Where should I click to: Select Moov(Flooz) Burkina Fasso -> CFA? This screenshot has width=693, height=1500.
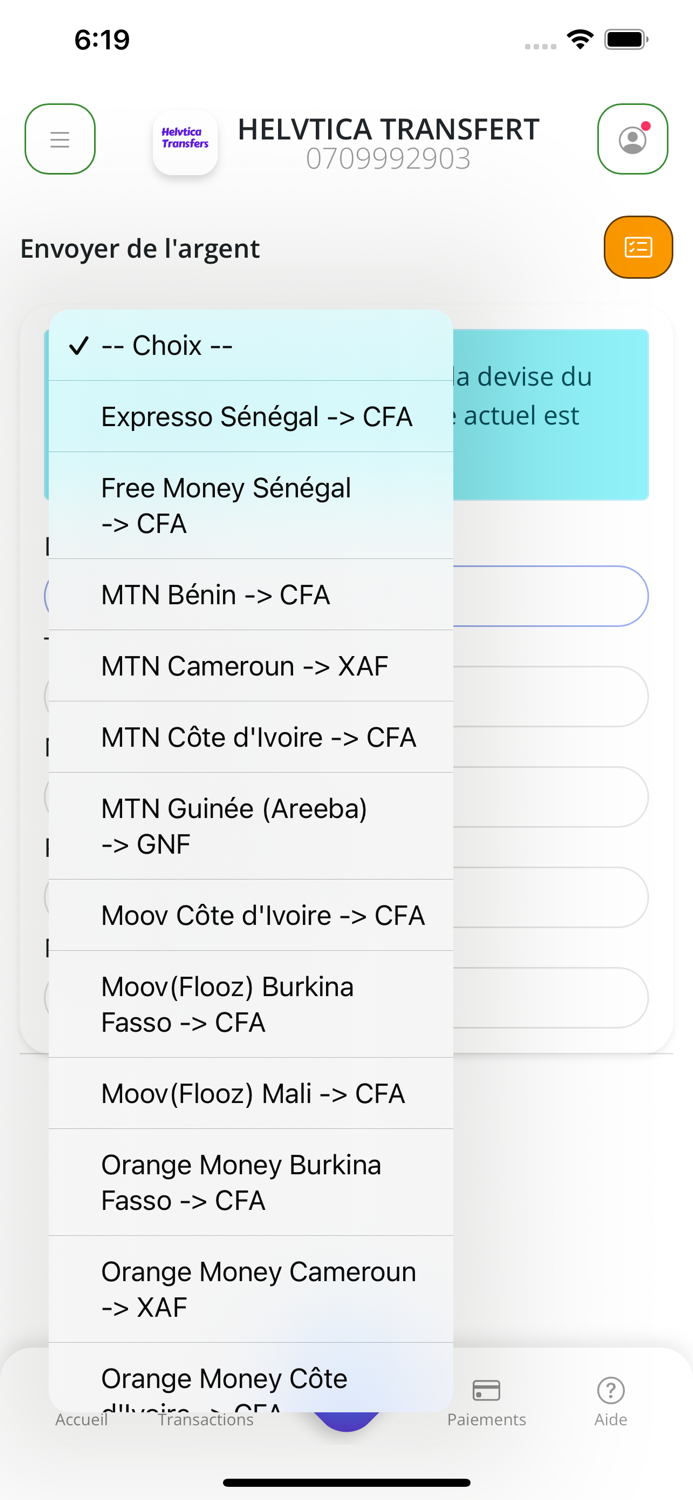250,1004
